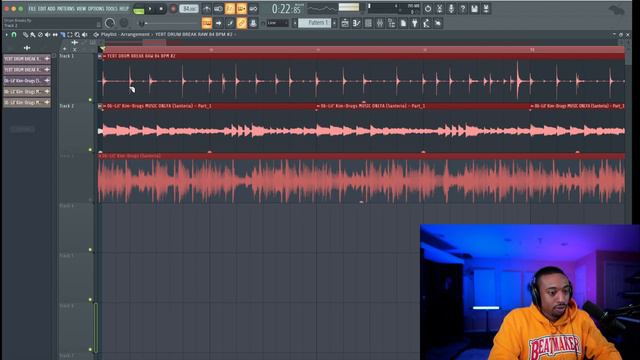This screenshot has width=640, height=360.
Task: Toggle wait for input before playing
Action: click(x=218, y=9)
